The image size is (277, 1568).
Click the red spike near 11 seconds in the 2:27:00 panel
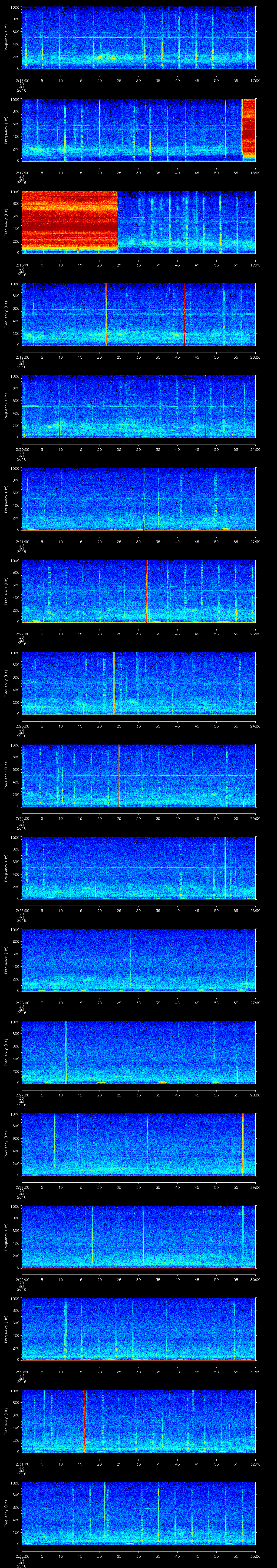point(66,1052)
